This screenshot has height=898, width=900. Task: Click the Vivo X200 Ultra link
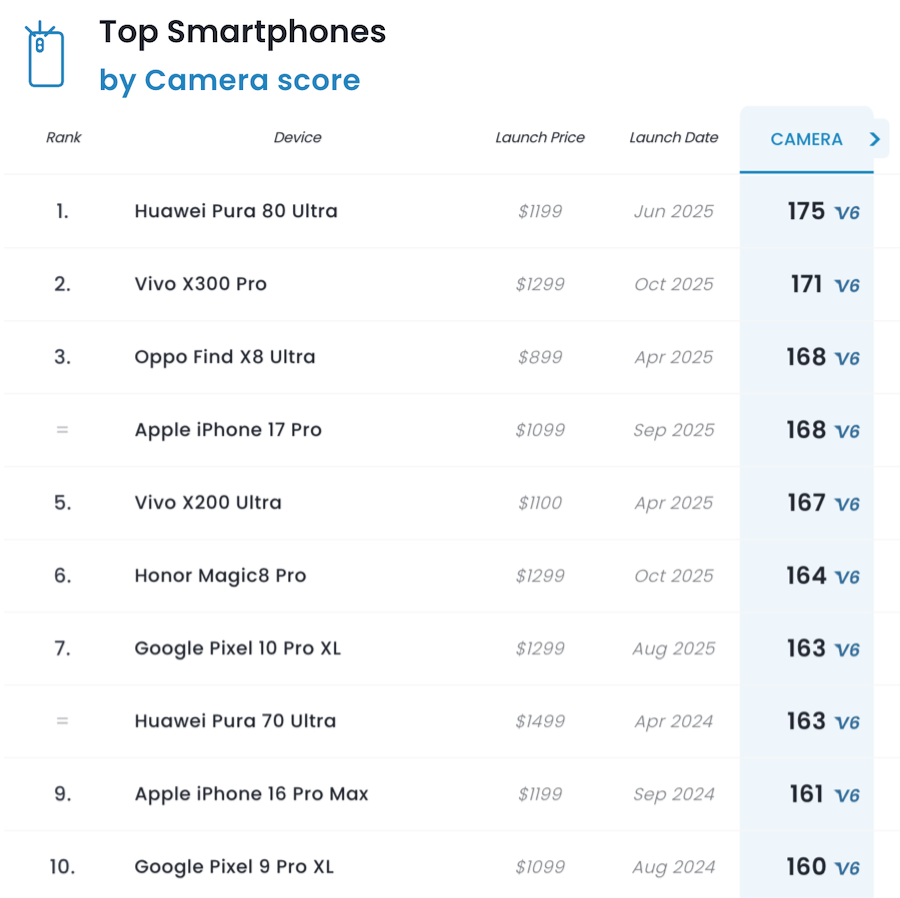pos(208,503)
